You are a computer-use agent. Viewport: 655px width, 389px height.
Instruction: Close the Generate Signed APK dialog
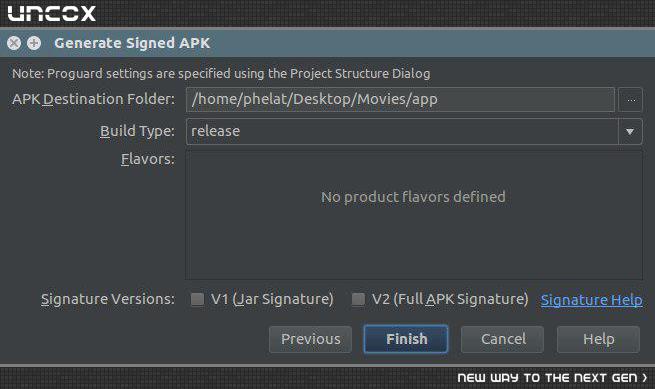(x=14, y=43)
